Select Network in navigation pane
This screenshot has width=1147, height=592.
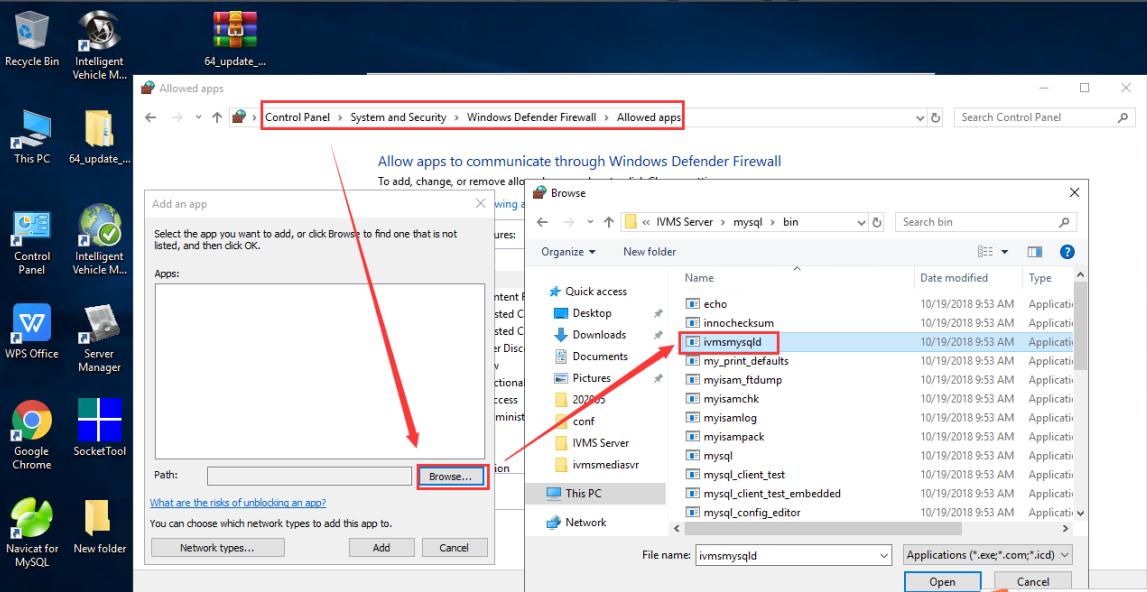point(585,522)
